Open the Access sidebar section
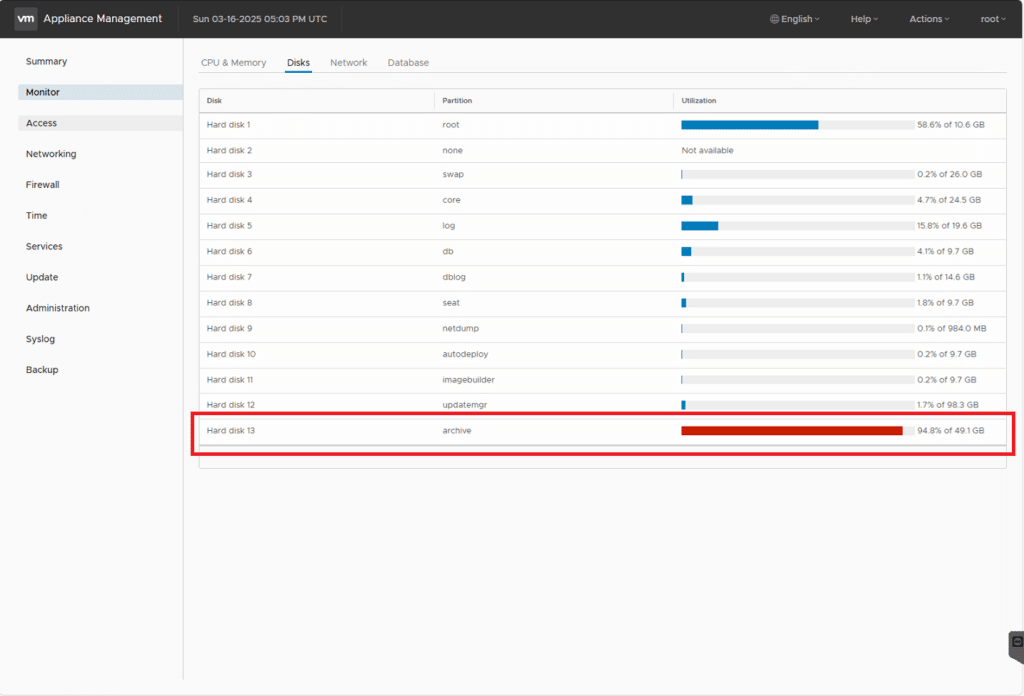Screen dimensions: 1024x696 point(42,123)
